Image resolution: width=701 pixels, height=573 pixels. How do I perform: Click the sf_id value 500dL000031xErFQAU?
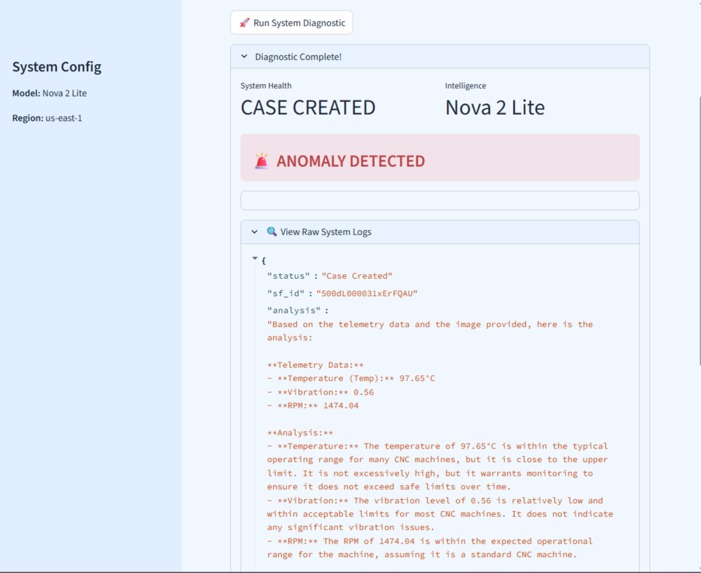[367, 294]
